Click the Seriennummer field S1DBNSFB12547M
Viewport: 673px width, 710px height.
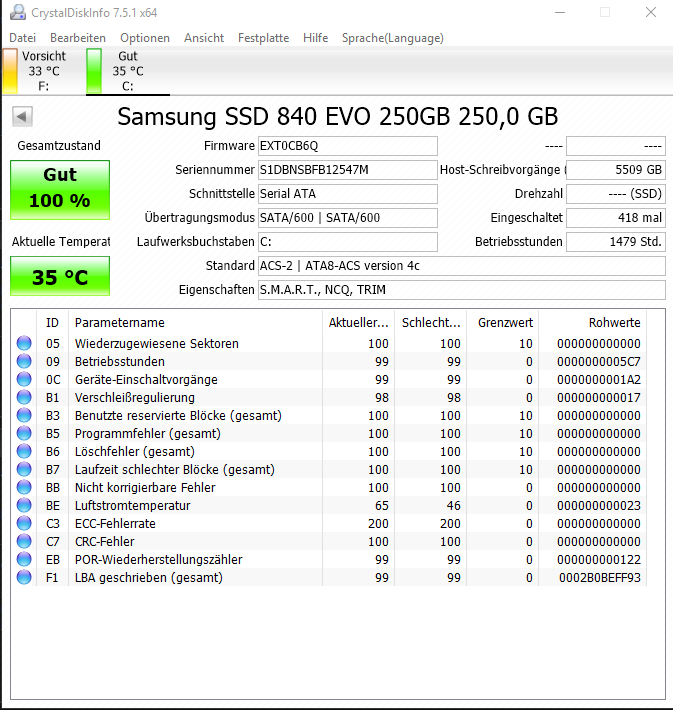[x=348, y=170]
